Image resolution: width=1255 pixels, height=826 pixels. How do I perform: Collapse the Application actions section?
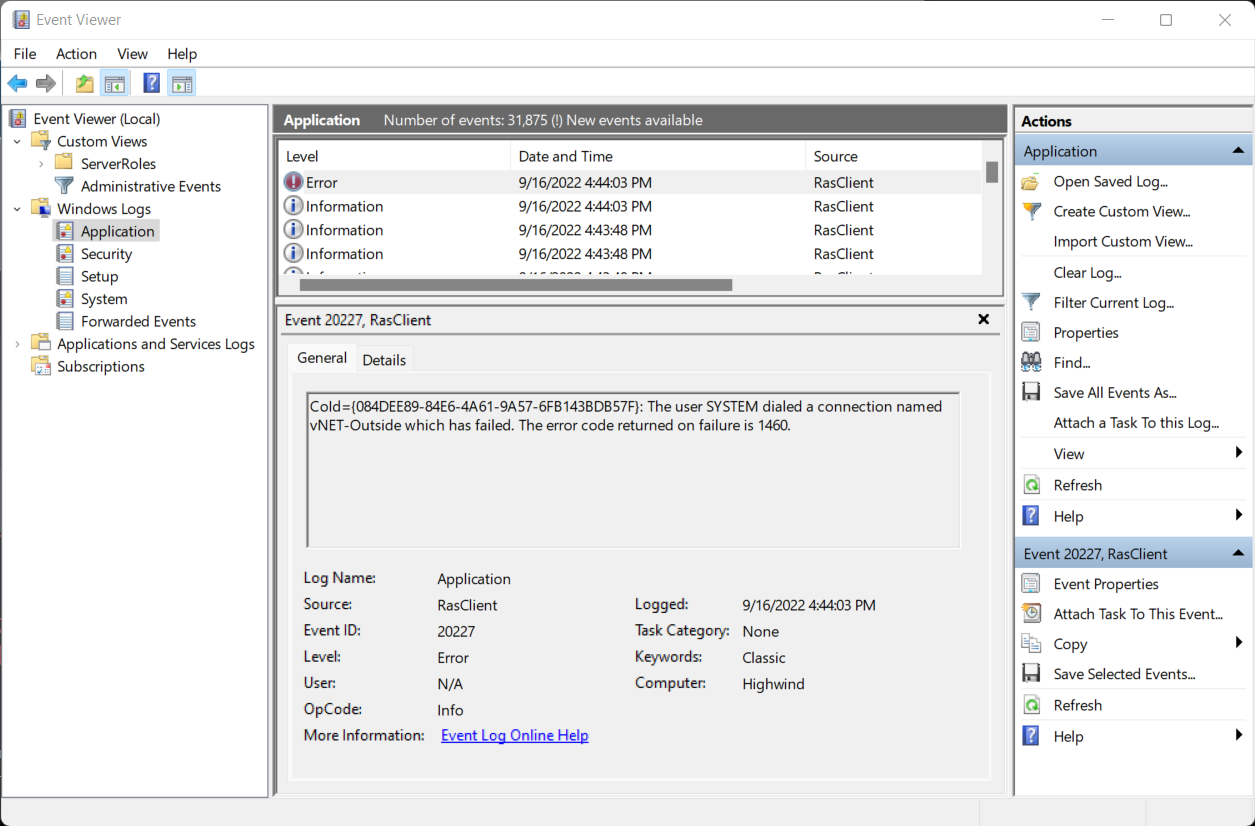click(1240, 150)
